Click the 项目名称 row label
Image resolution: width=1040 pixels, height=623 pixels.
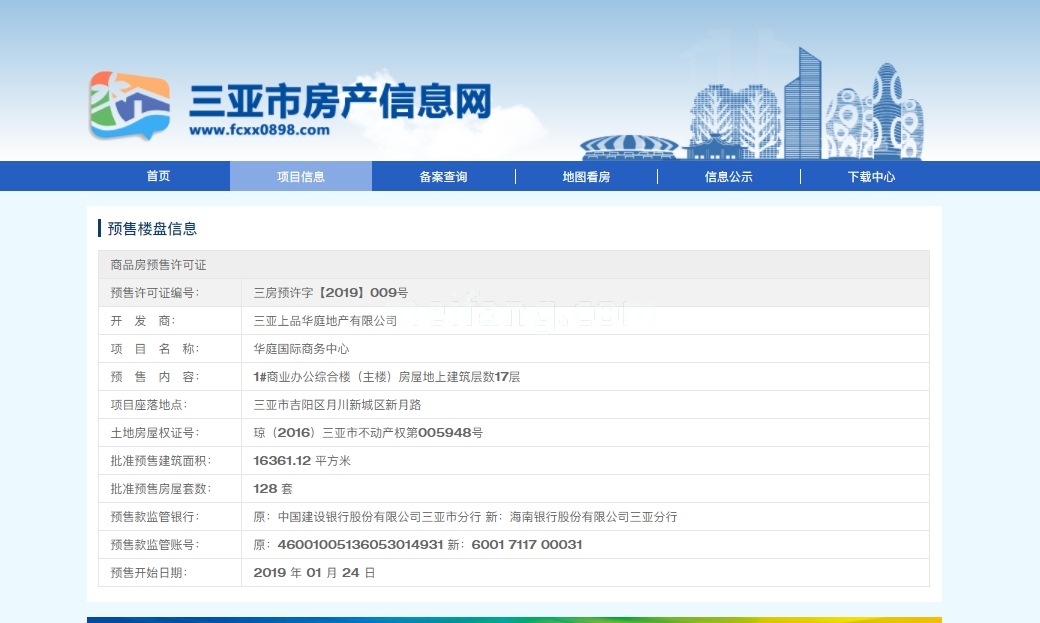pos(155,349)
